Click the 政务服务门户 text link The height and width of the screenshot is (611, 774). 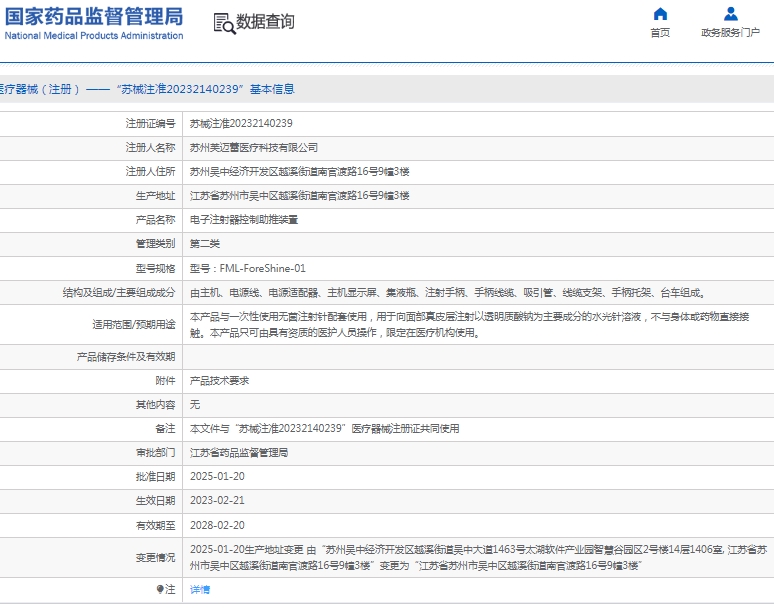click(731, 33)
